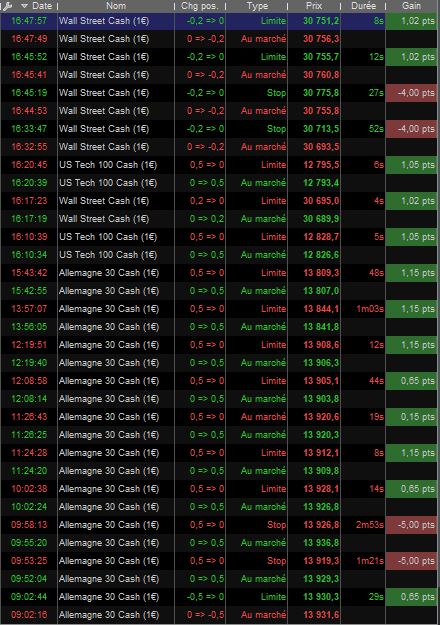Click the 1m03s duration cell

point(370,309)
